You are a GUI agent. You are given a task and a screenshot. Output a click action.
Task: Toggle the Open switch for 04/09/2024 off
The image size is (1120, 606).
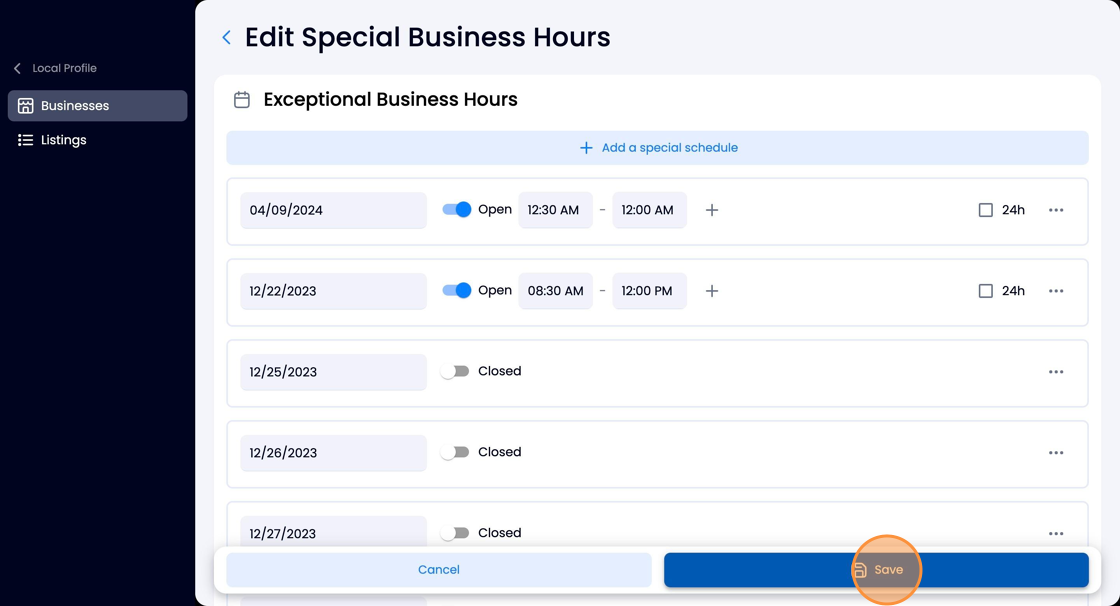click(x=456, y=209)
